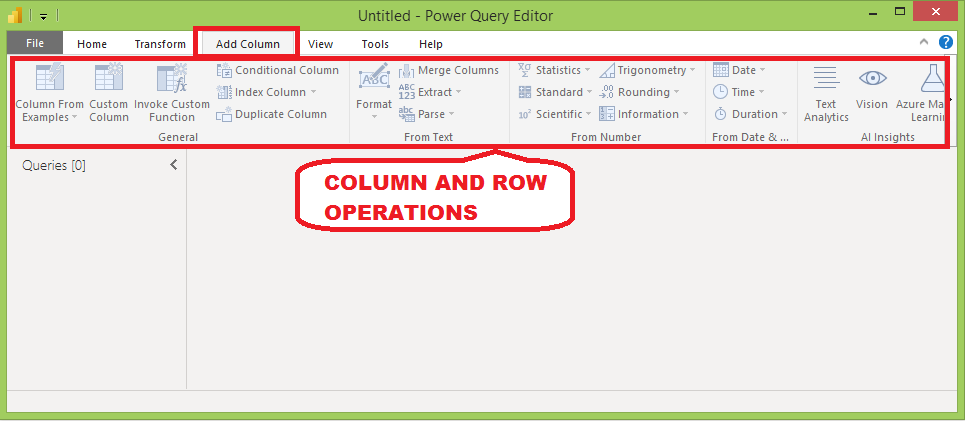
Task: Open the File menu
Action: (x=34, y=44)
